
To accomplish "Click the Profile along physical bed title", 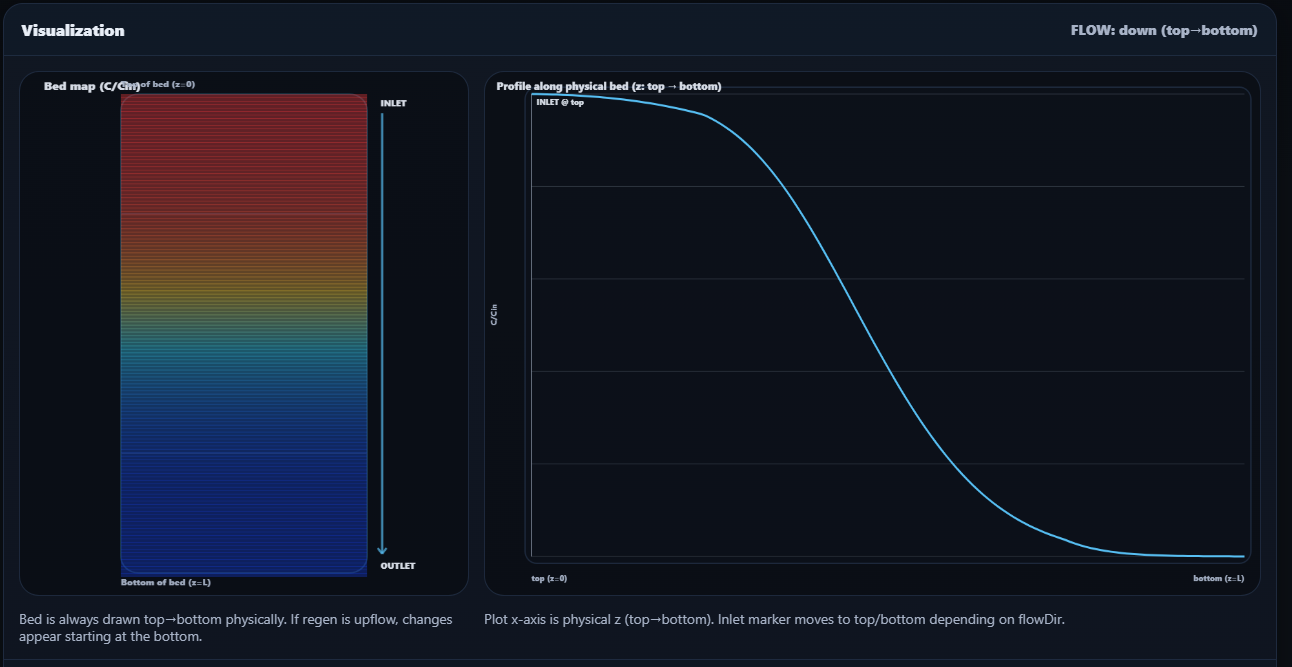I will coord(608,87).
